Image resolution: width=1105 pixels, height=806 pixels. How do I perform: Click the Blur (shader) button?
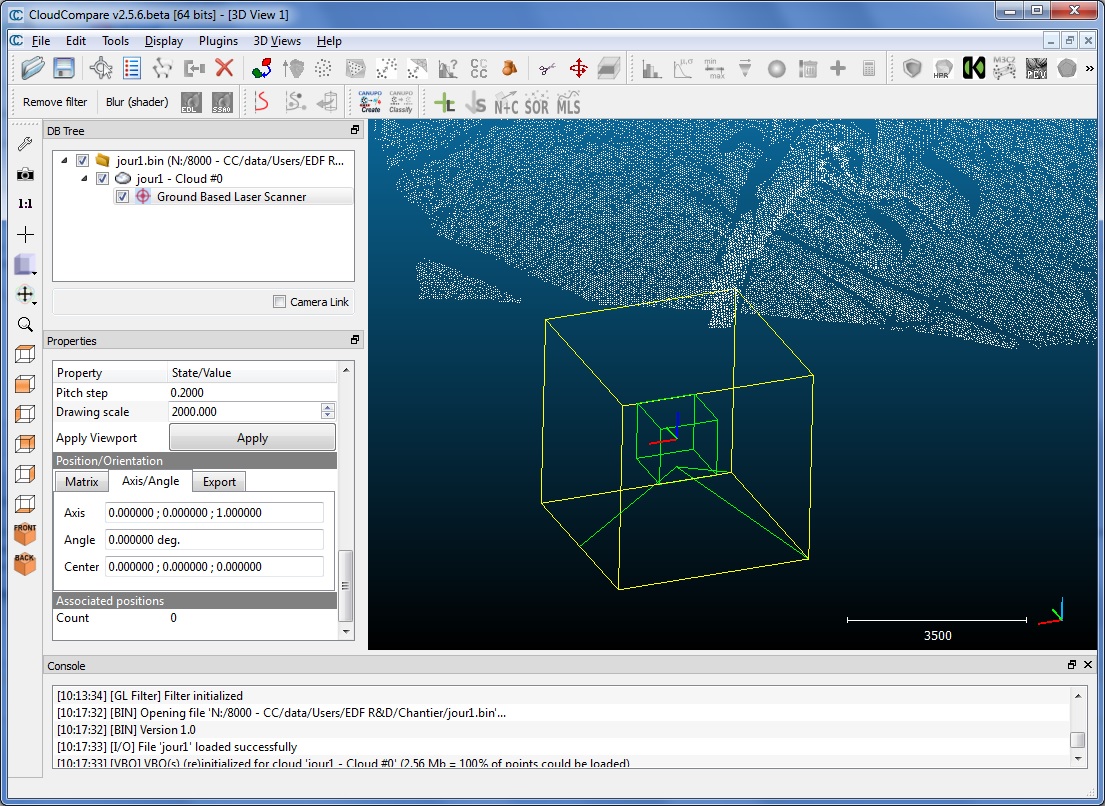click(137, 102)
